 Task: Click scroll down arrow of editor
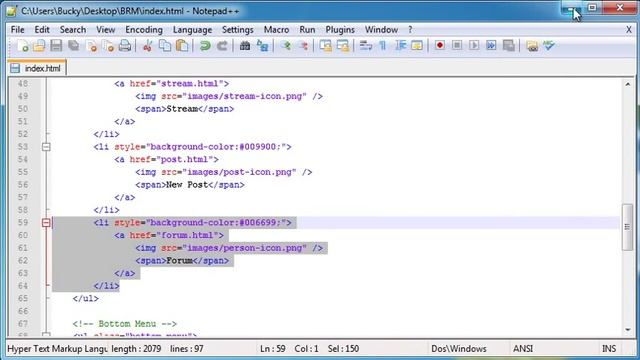pos(627,330)
